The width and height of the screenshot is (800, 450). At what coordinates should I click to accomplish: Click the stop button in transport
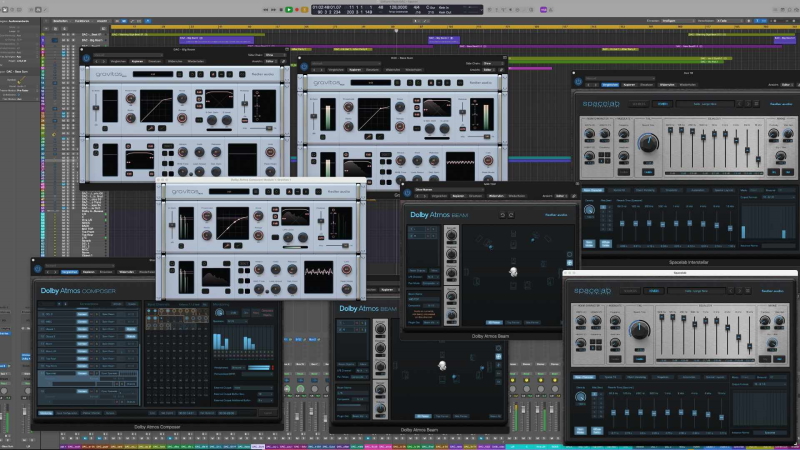click(x=281, y=10)
